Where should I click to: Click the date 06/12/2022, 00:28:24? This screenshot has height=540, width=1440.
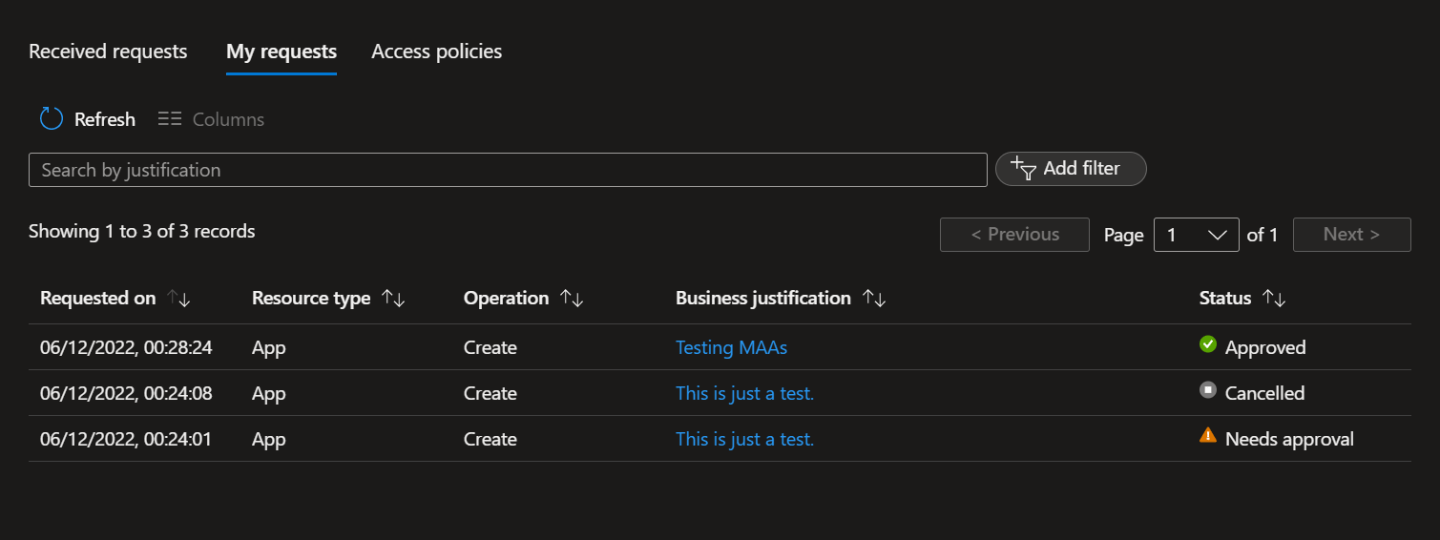[x=126, y=348]
